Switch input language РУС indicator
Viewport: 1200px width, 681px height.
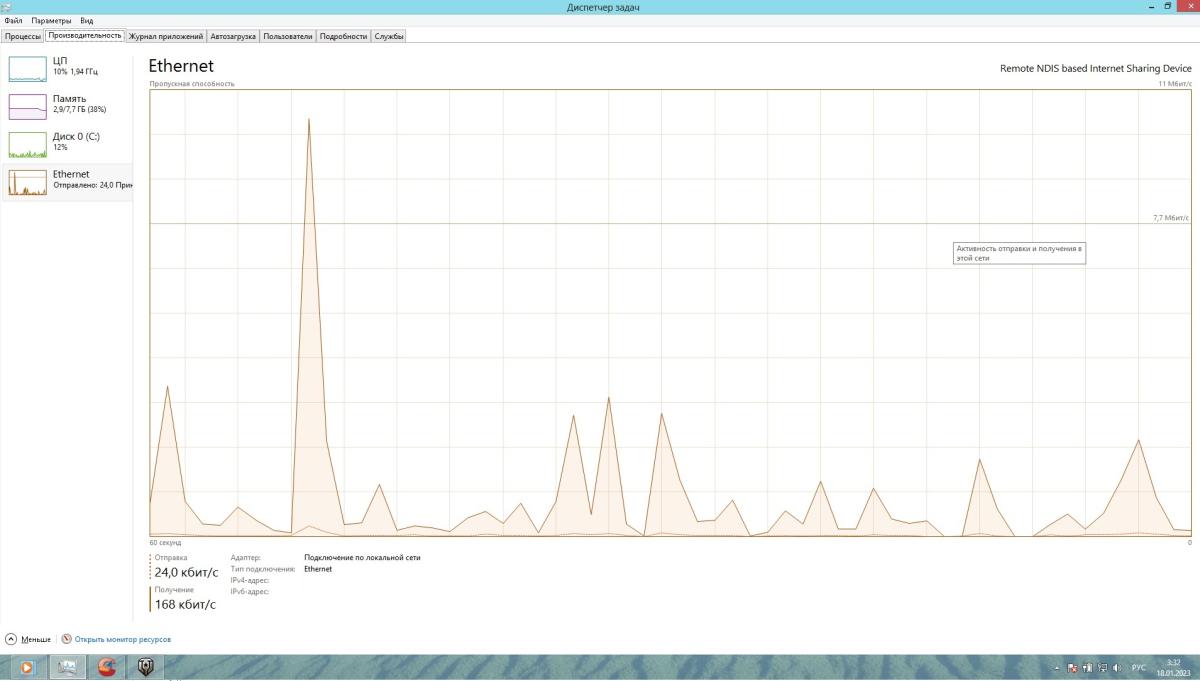[1138, 667]
